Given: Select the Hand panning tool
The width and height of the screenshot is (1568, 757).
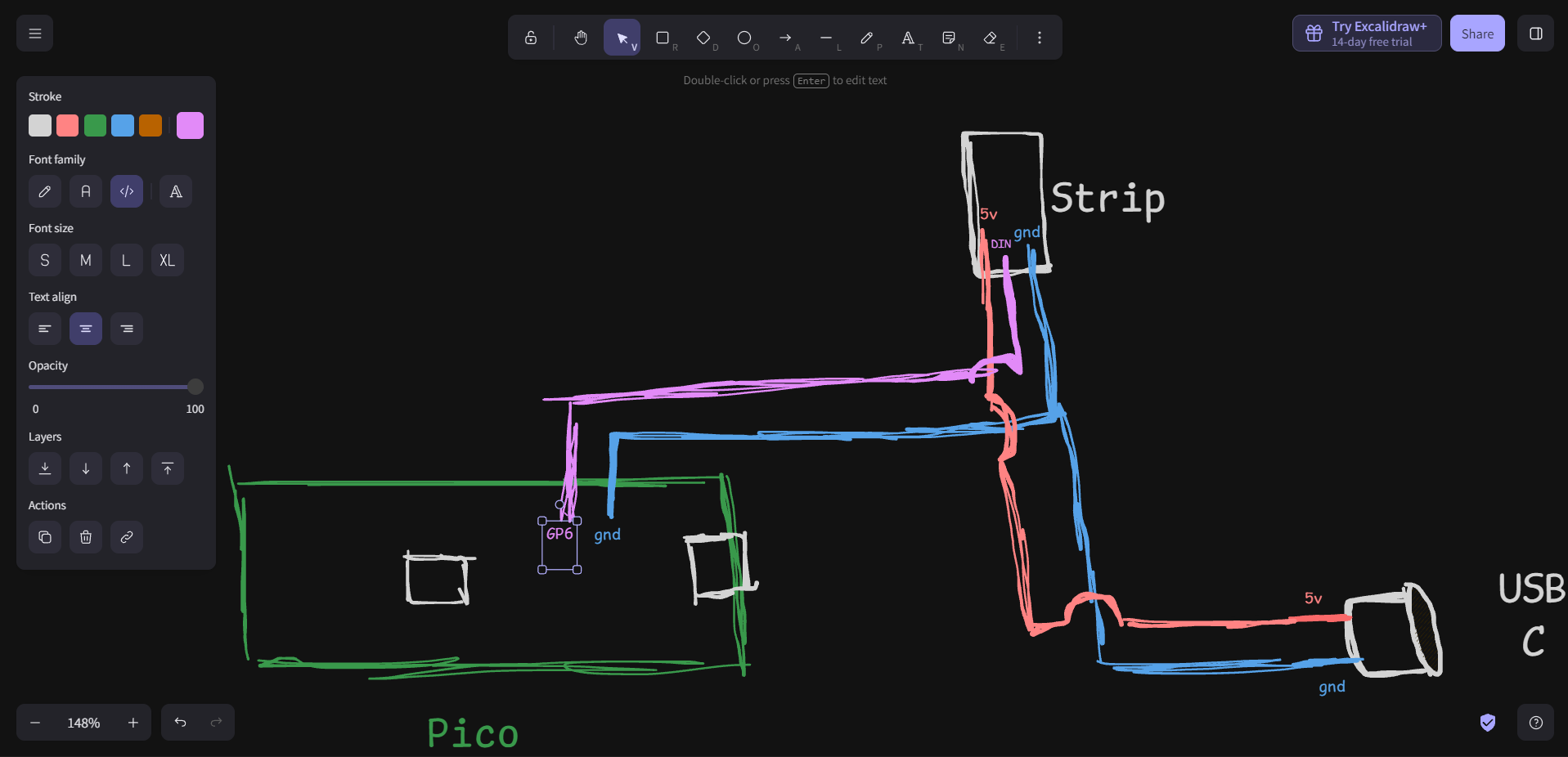Looking at the screenshot, I should pos(581,38).
